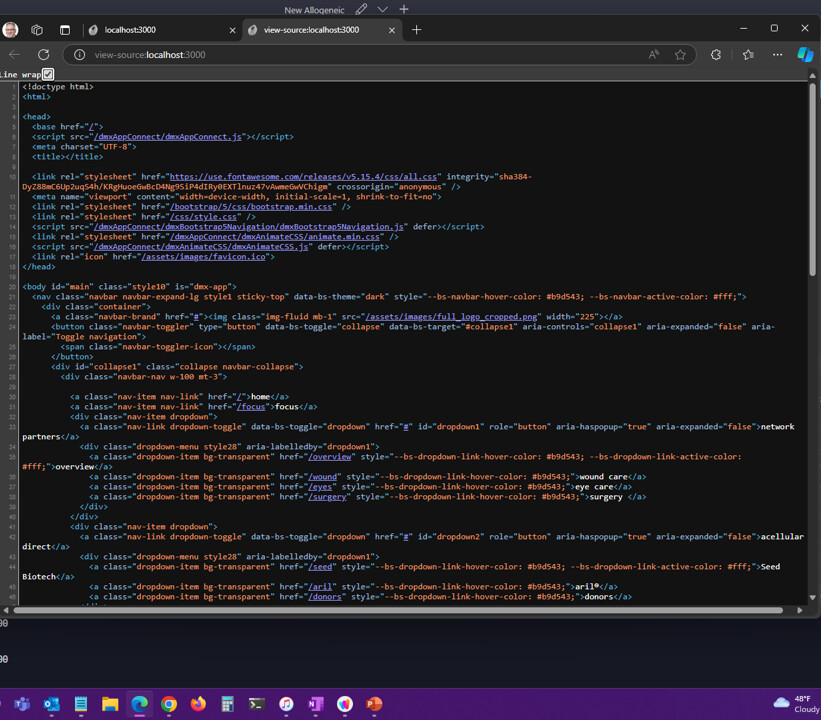Add this page to favorites
Screen dimensions: 821x720
click(x=679, y=55)
